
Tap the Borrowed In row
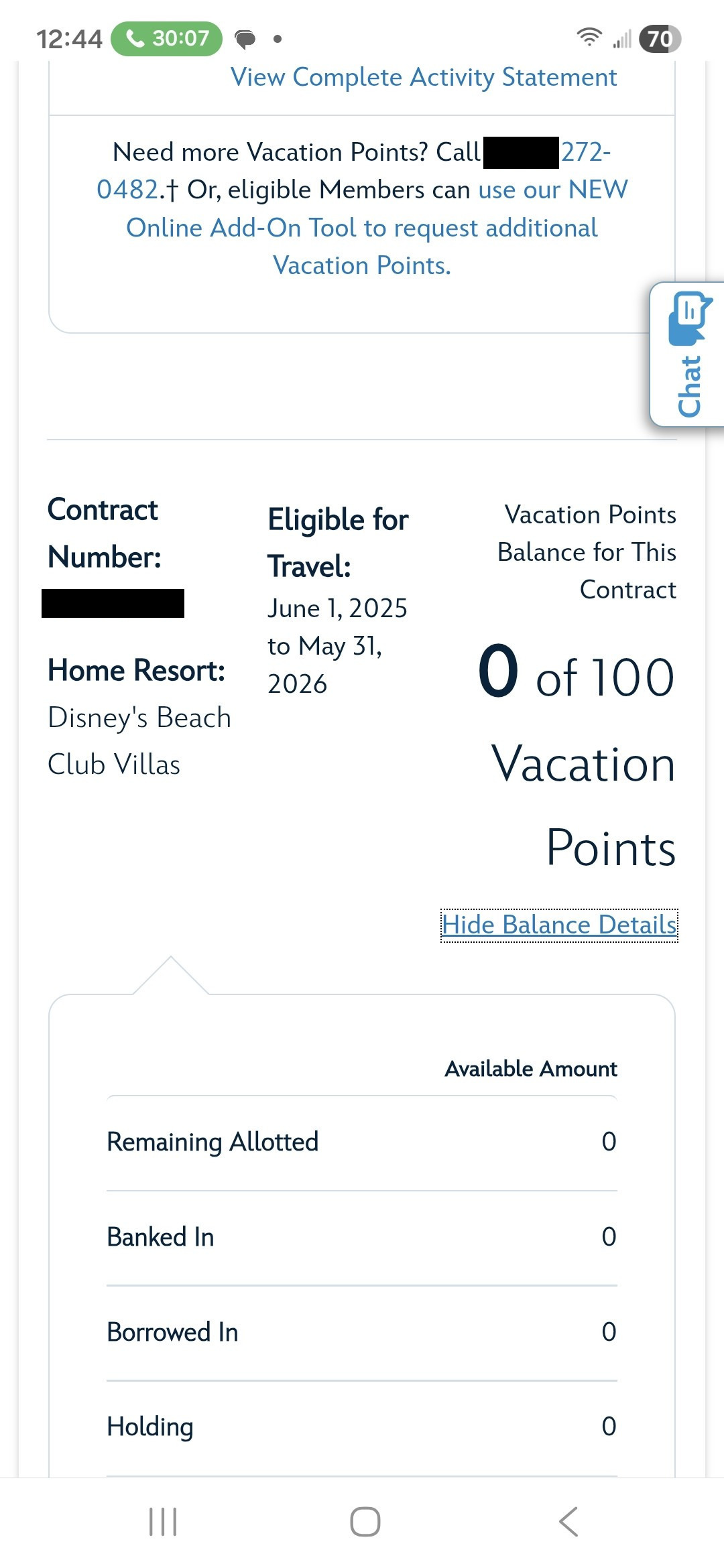(x=362, y=1332)
